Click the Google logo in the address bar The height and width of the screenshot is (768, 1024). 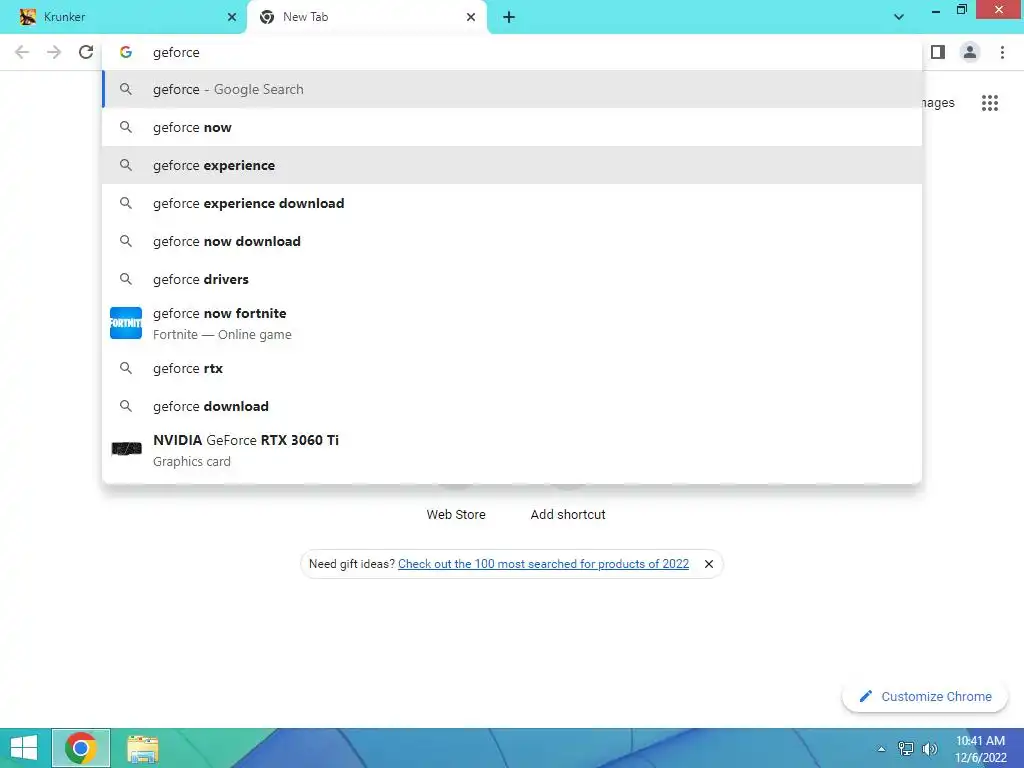tap(126, 52)
